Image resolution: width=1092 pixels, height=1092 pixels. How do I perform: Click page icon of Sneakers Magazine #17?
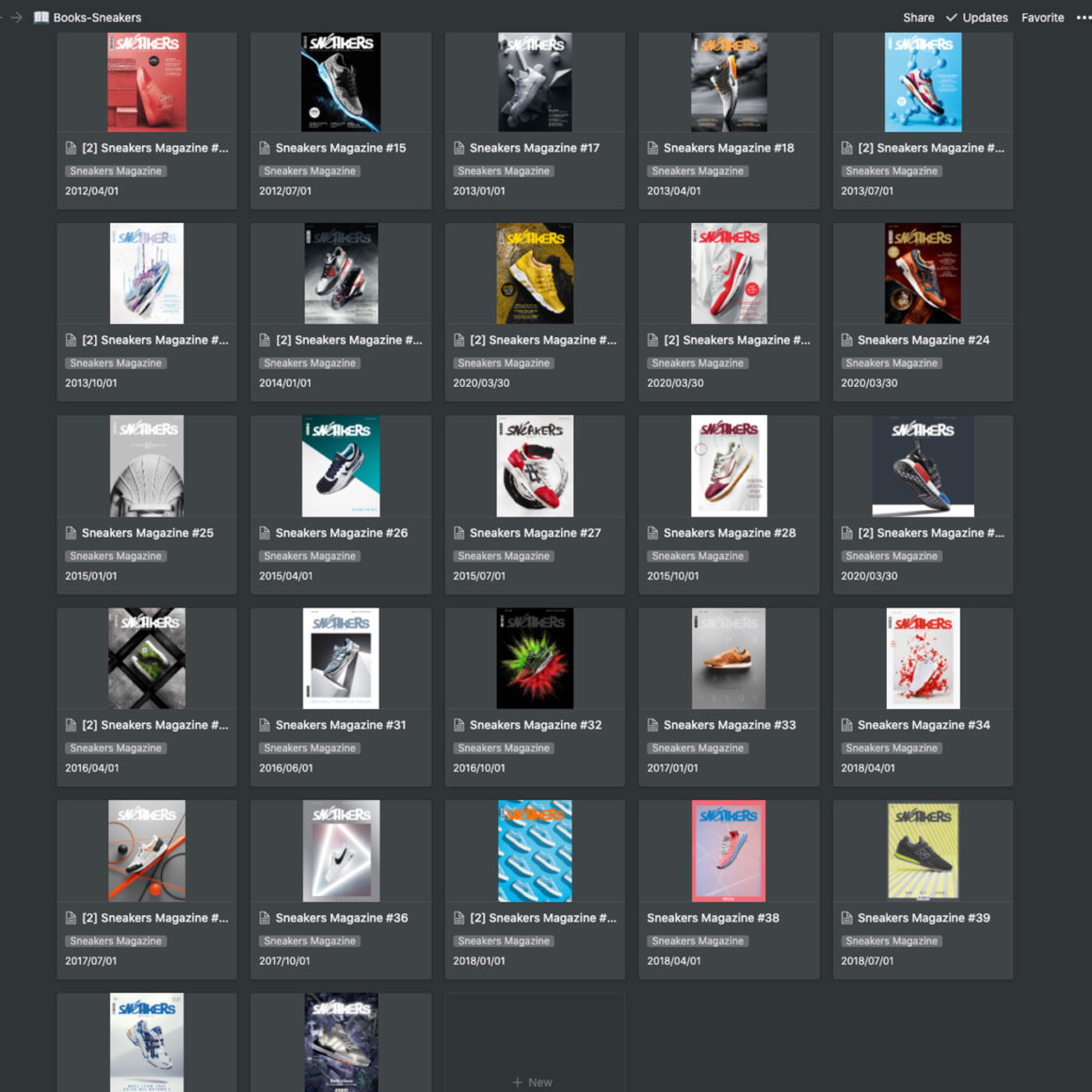(459, 149)
